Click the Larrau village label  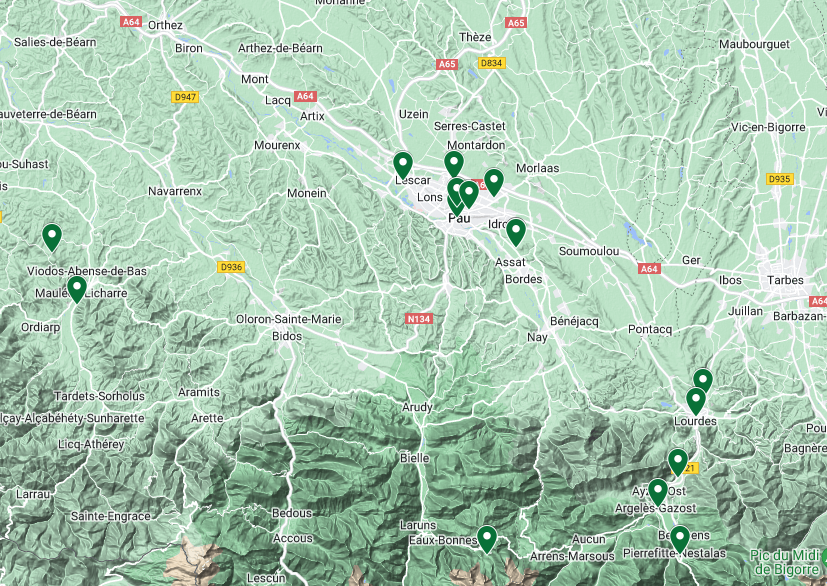point(33,494)
